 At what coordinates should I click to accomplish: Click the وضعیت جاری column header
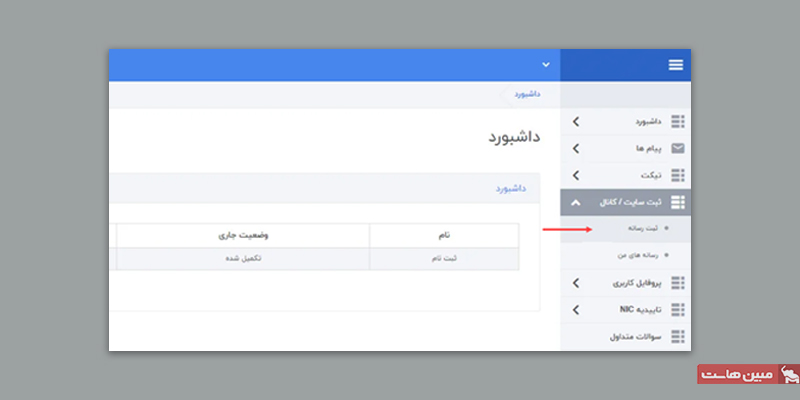(x=243, y=235)
